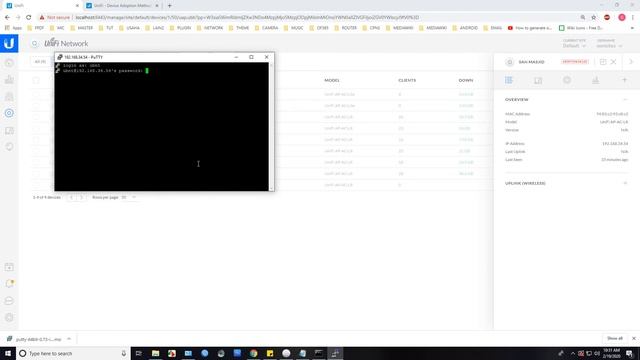This screenshot has height=360, width=640.
Task: Open the ROUTER bookmarks folder
Action: 345,28
